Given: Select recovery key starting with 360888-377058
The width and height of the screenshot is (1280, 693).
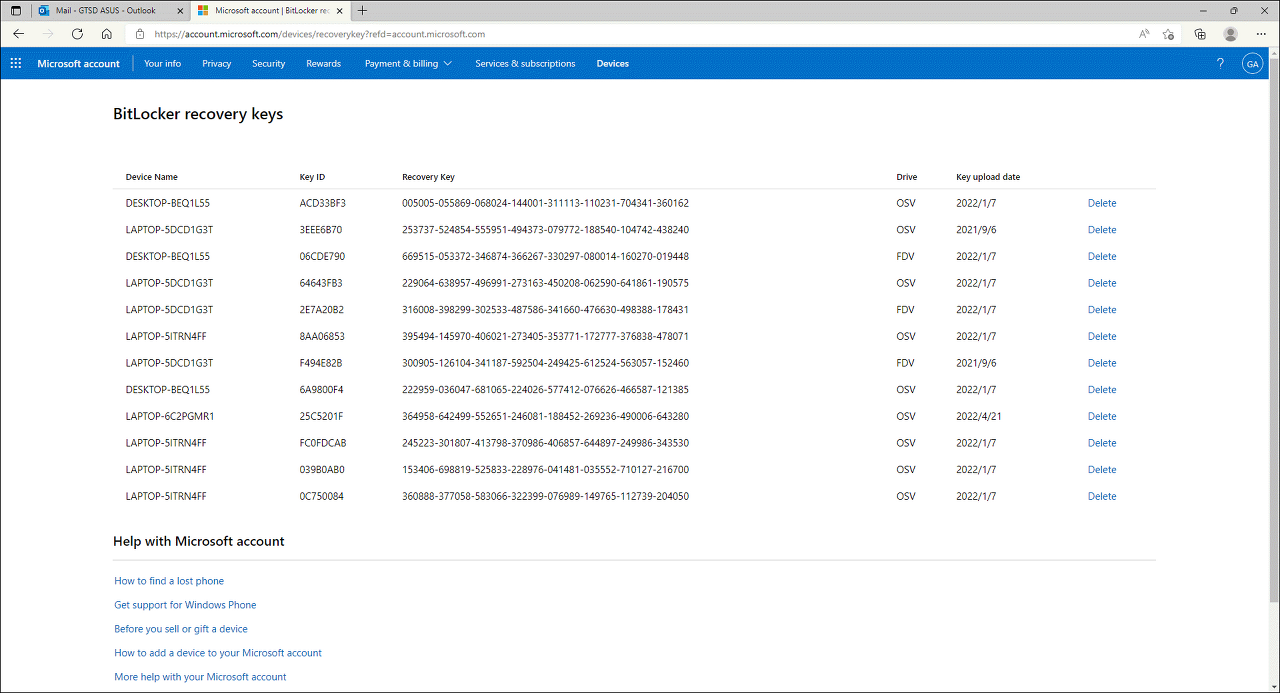Looking at the screenshot, I should coord(545,496).
